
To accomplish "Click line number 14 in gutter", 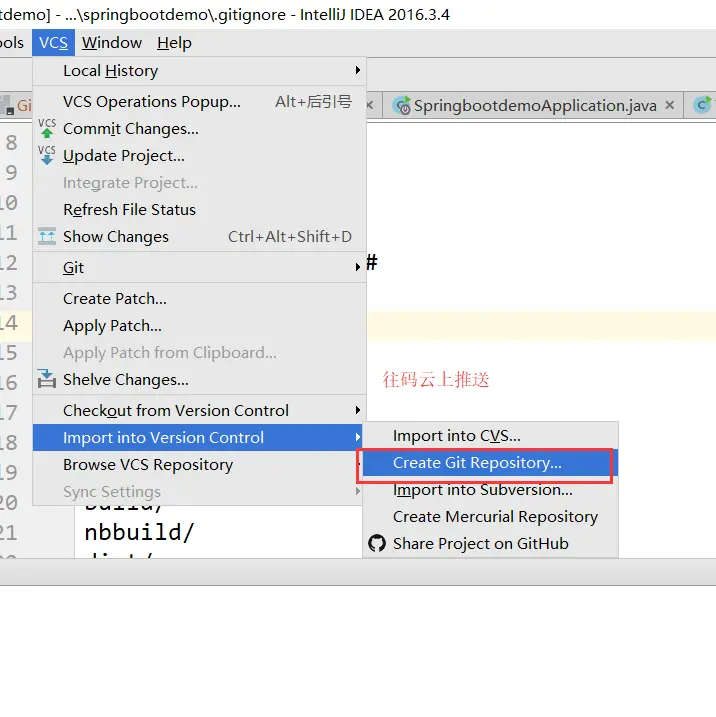I will 9,323.
